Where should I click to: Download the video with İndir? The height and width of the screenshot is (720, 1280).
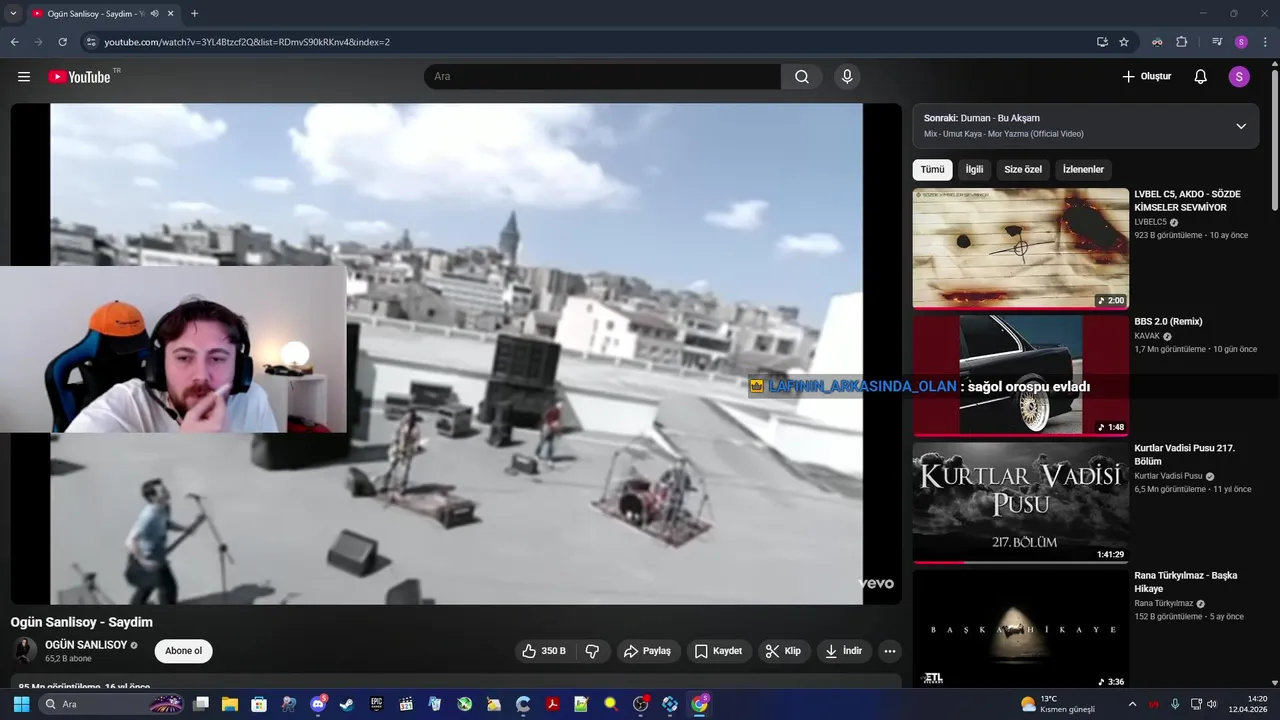pos(843,651)
